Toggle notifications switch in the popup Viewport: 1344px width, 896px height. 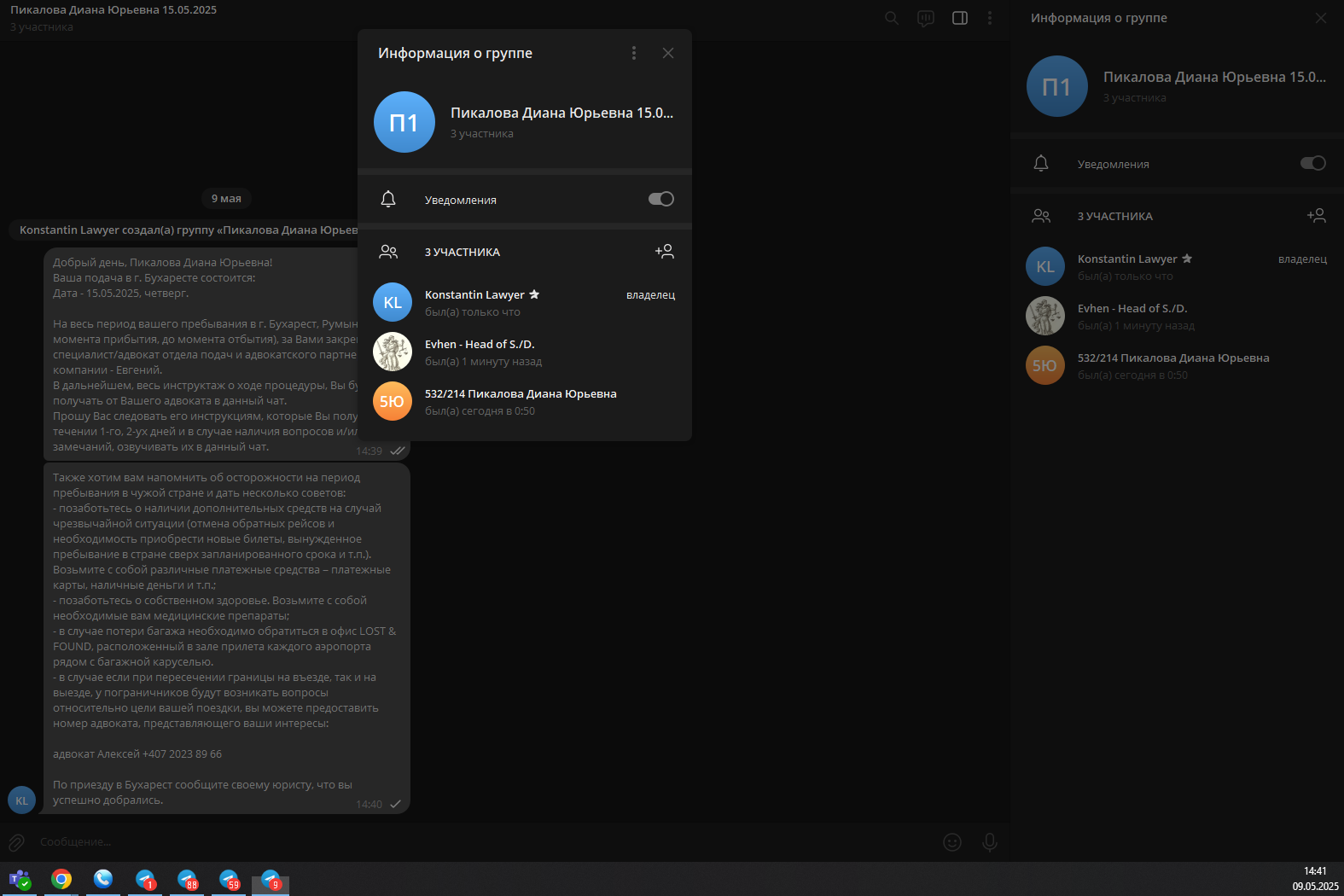pyautogui.click(x=661, y=199)
